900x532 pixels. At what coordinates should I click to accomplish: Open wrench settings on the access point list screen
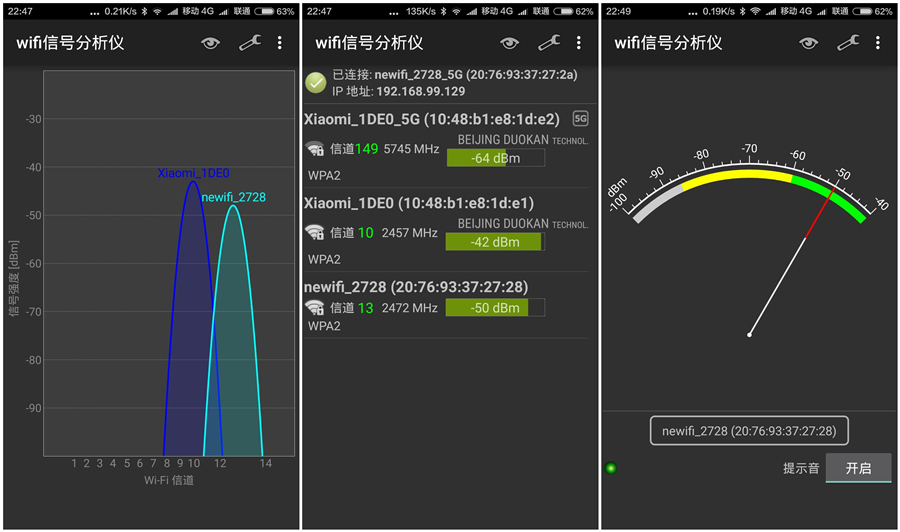pos(549,43)
